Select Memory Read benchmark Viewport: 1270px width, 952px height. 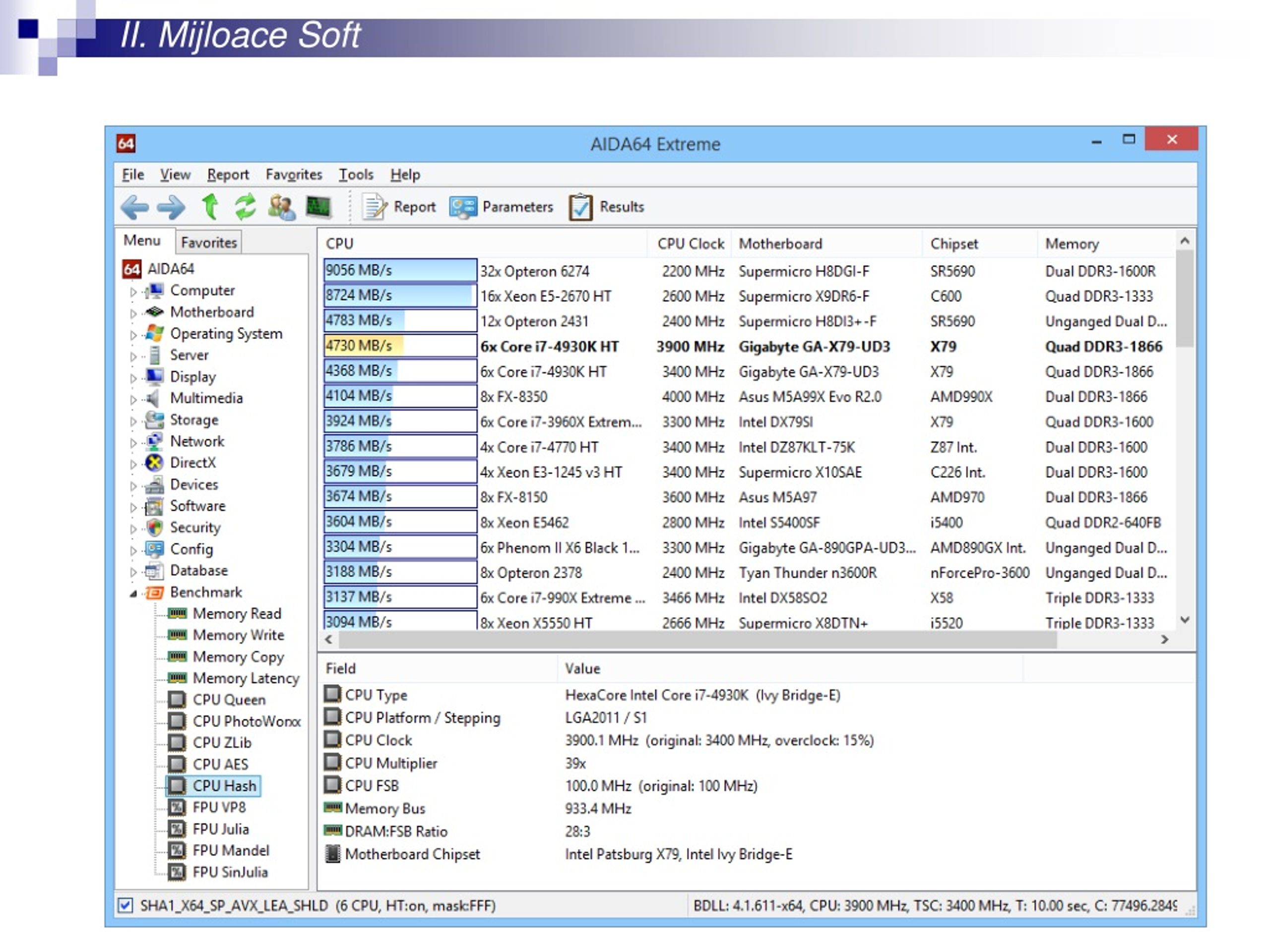[237, 613]
